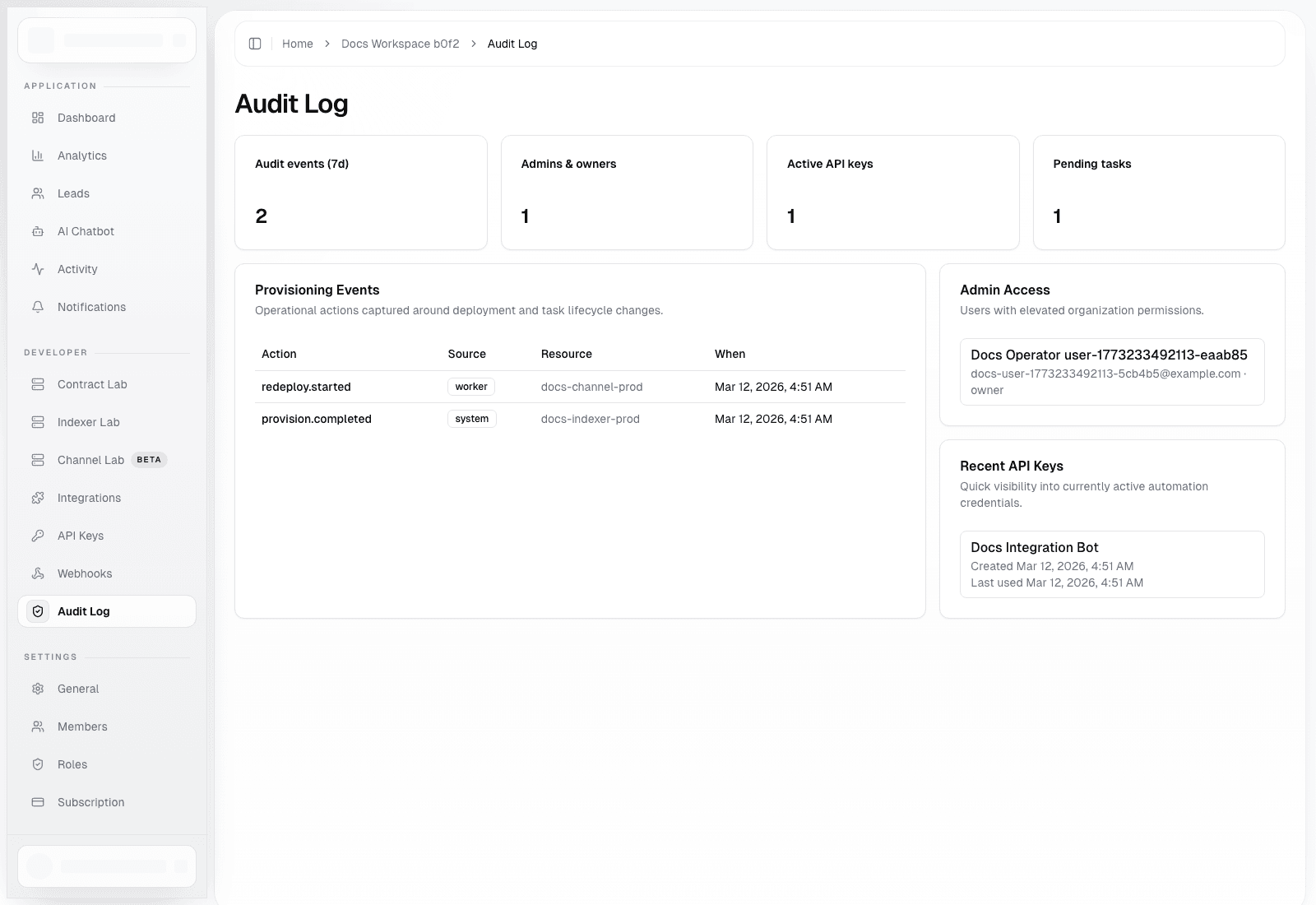Open the Subscription settings entry

(x=90, y=802)
